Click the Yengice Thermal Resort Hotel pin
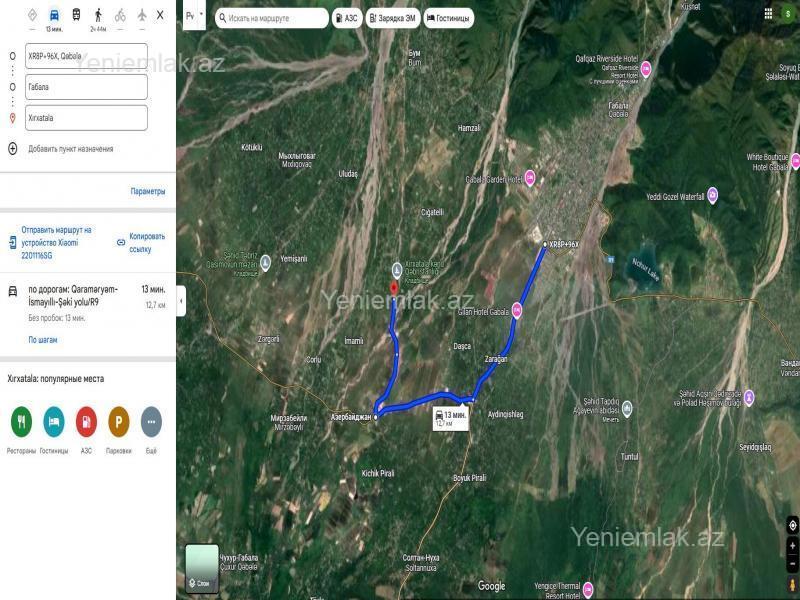 (588, 589)
